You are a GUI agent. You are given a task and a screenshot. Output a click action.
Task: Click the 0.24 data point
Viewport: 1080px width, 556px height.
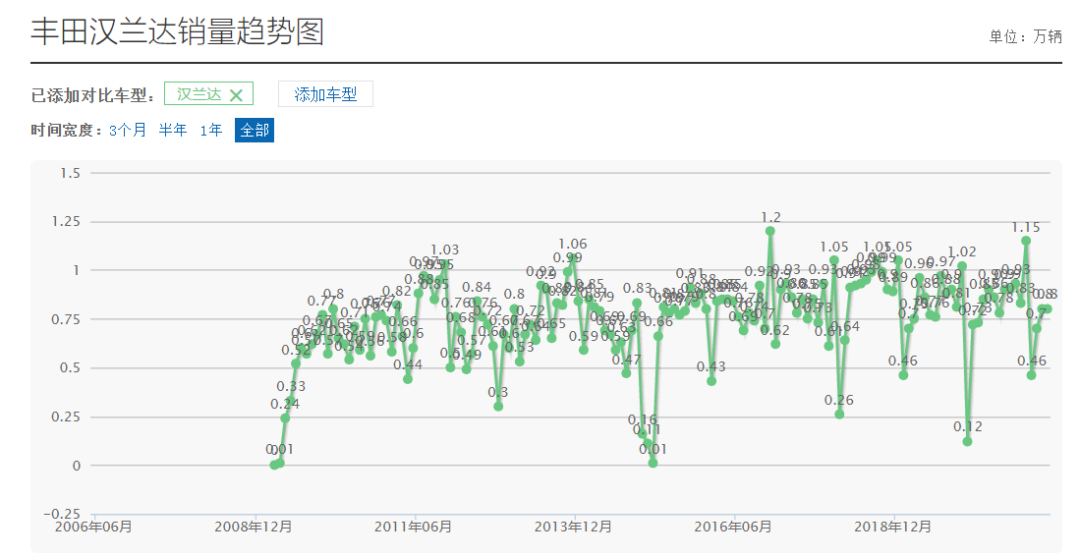tap(285, 418)
